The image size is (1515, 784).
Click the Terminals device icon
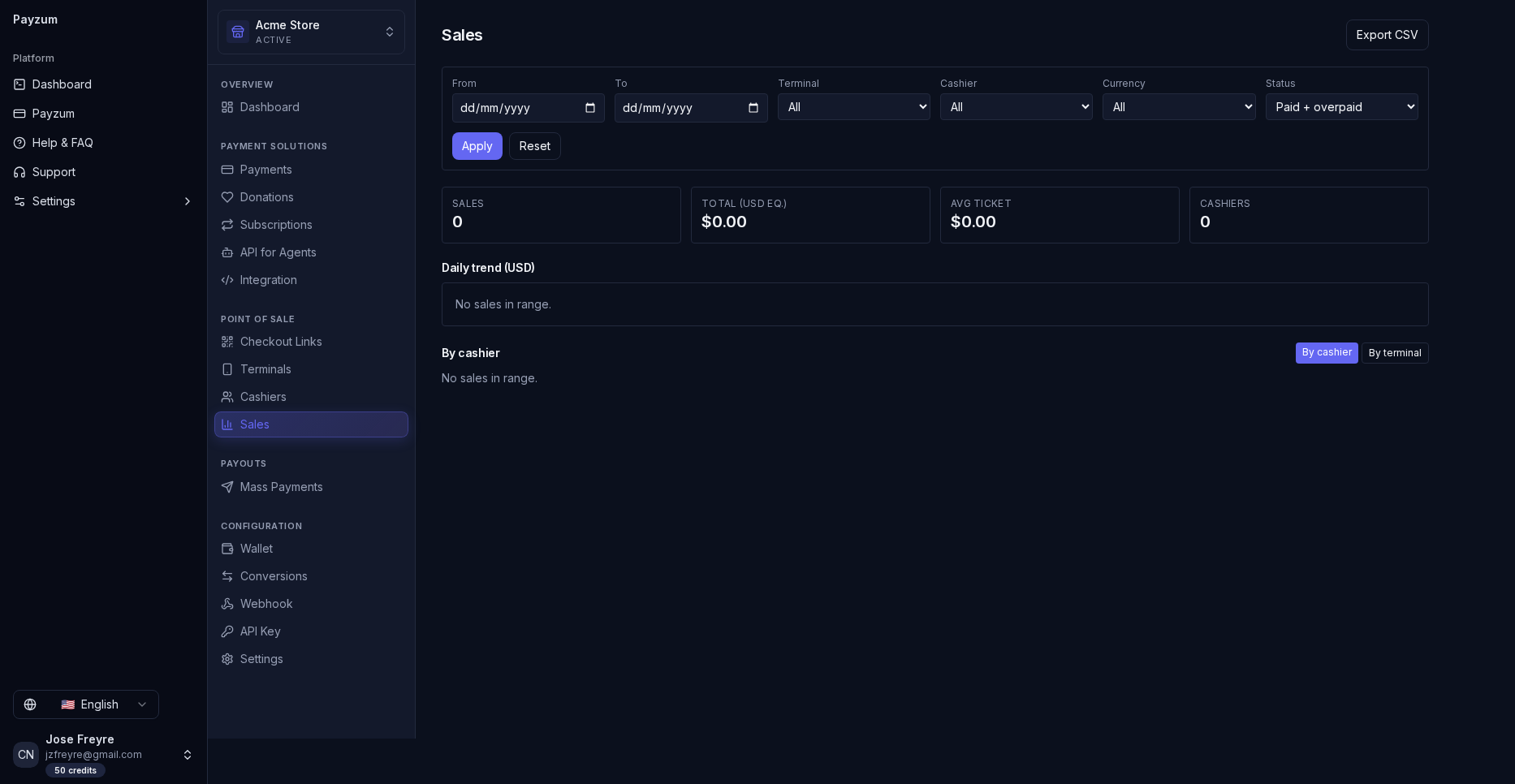[x=227, y=369]
